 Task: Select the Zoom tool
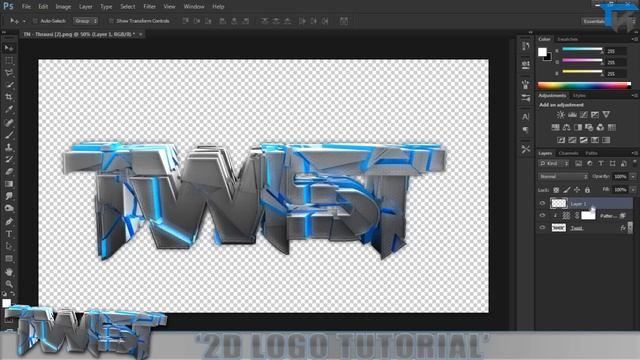click(9, 284)
